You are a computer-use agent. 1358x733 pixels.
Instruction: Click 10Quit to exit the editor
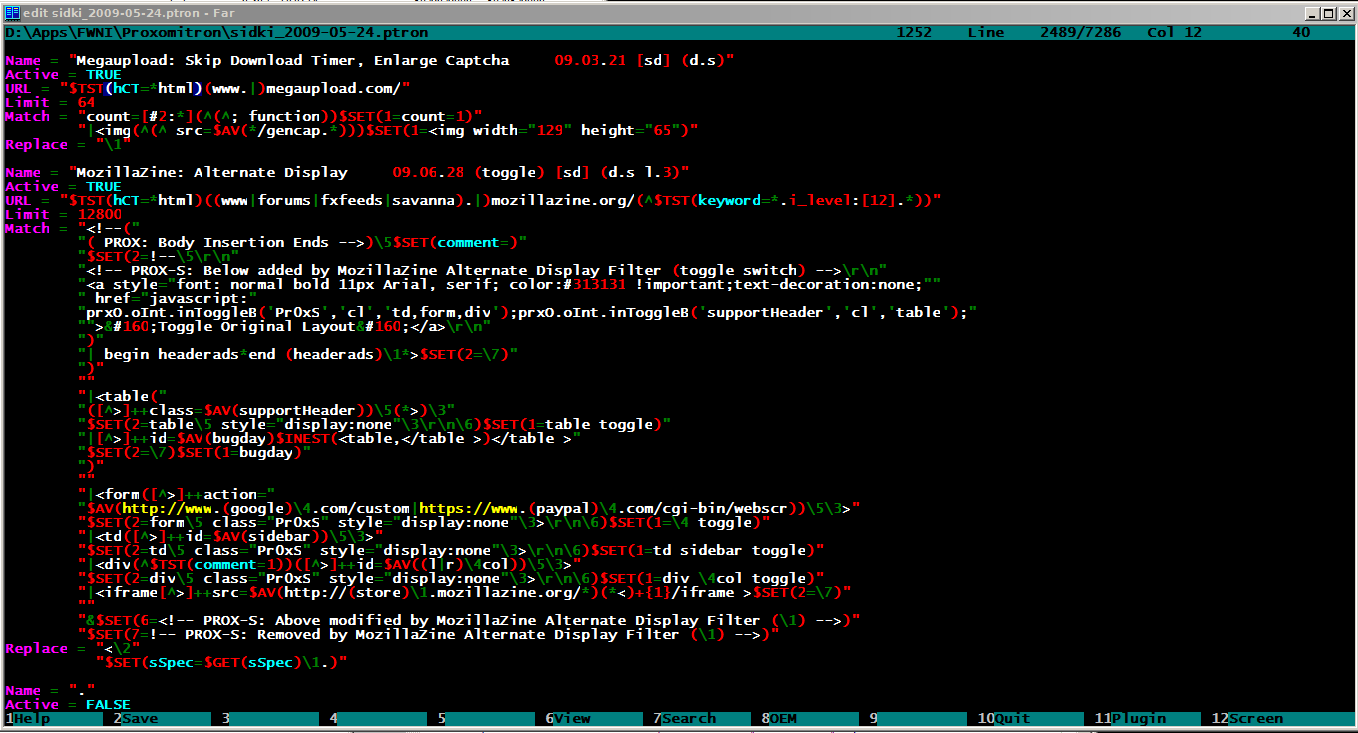(x=1004, y=718)
